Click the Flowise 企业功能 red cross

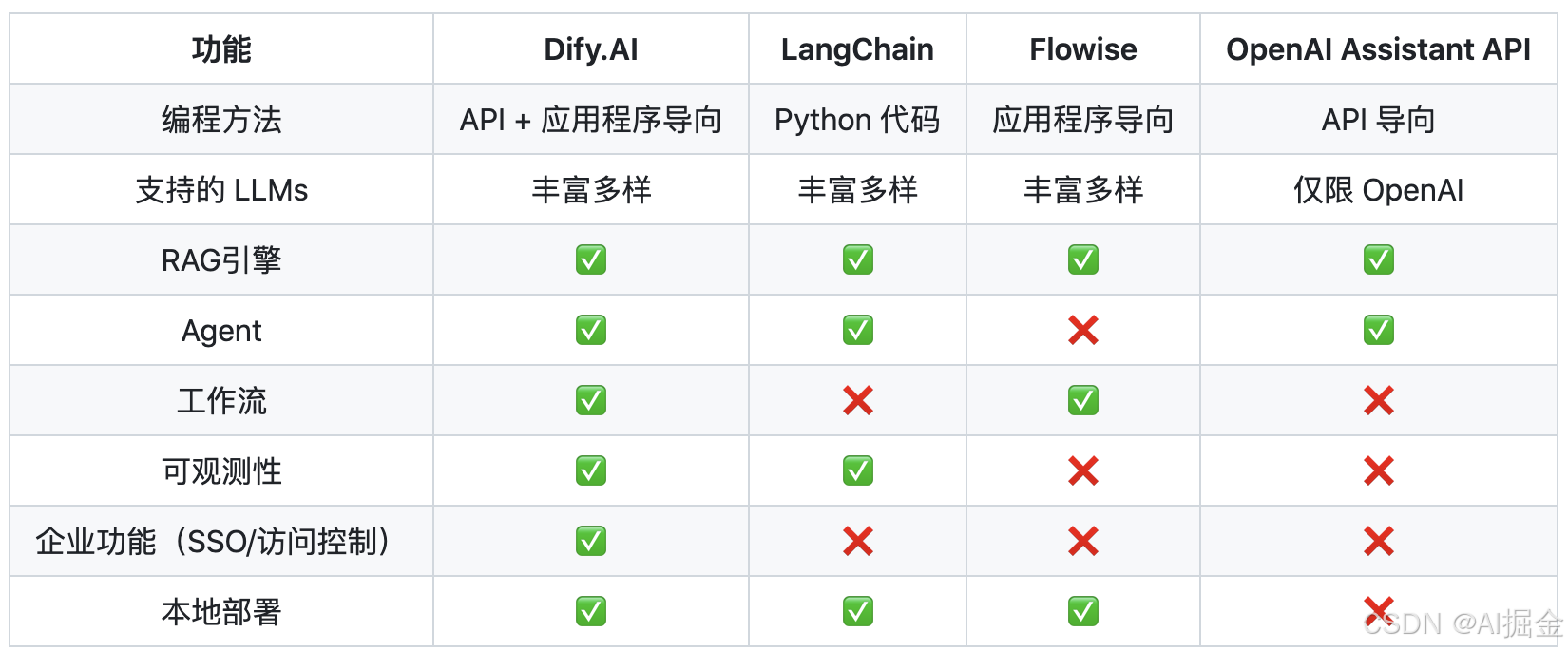pos(1083,541)
